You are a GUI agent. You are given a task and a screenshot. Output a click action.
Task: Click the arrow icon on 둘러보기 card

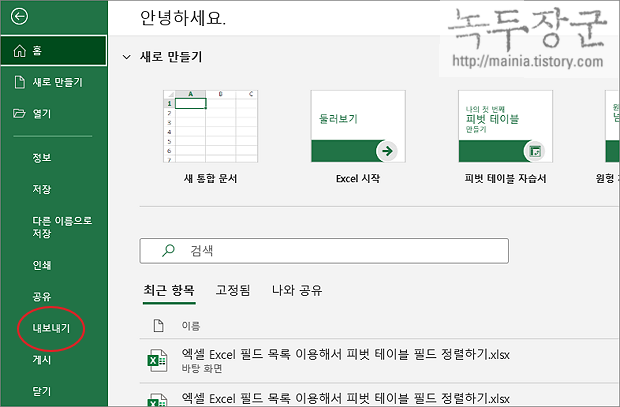(387, 151)
